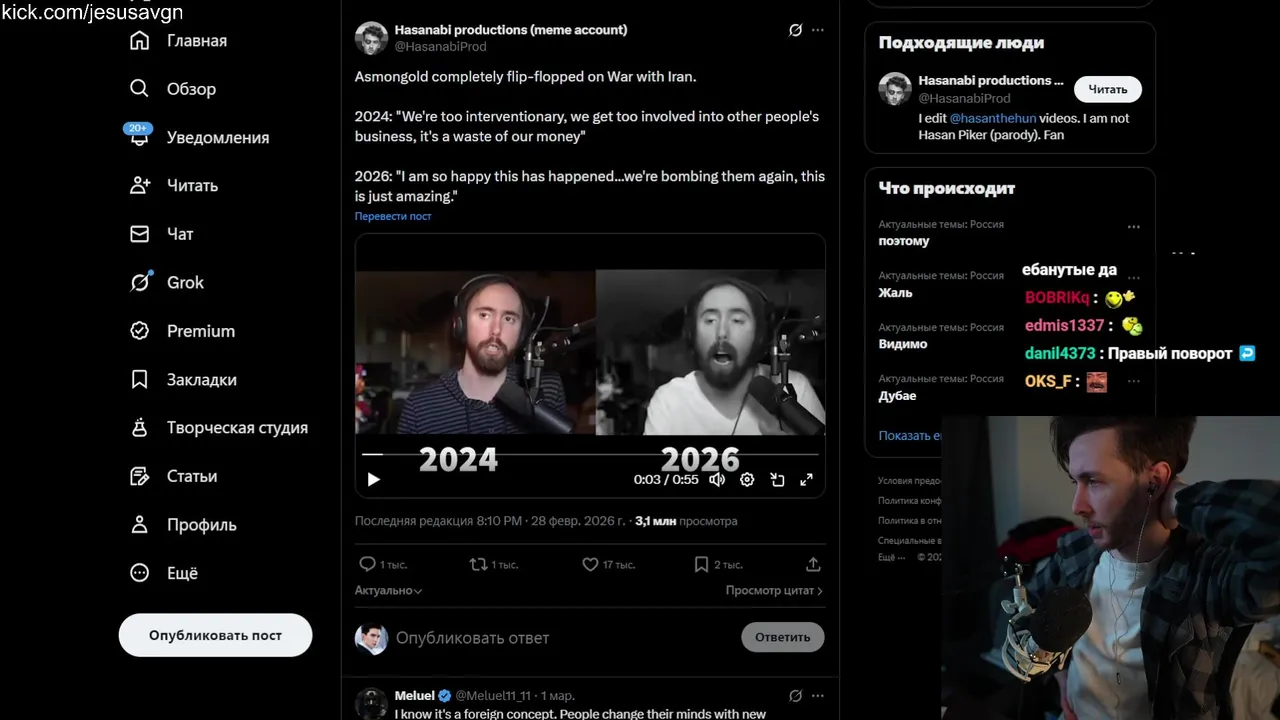Play the Asmongold 2024/2026 video
This screenshot has height=720, width=1280.
click(x=373, y=480)
